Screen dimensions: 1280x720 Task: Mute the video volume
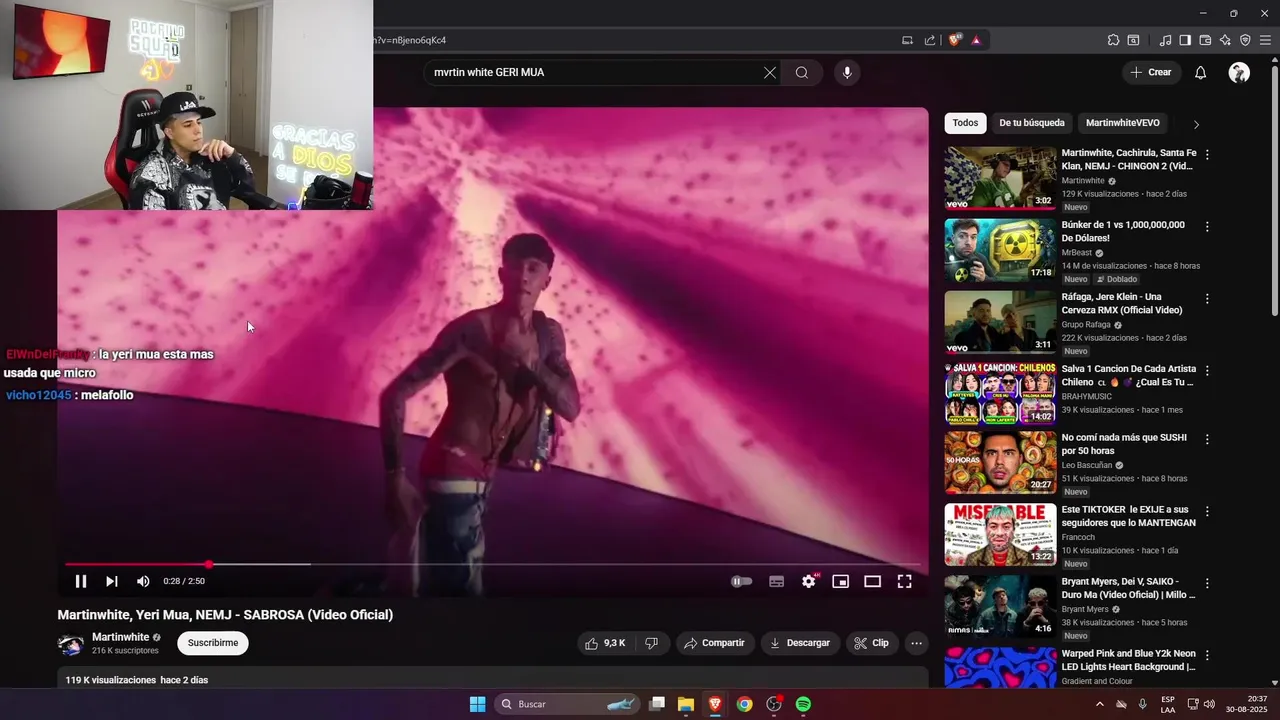point(143,581)
